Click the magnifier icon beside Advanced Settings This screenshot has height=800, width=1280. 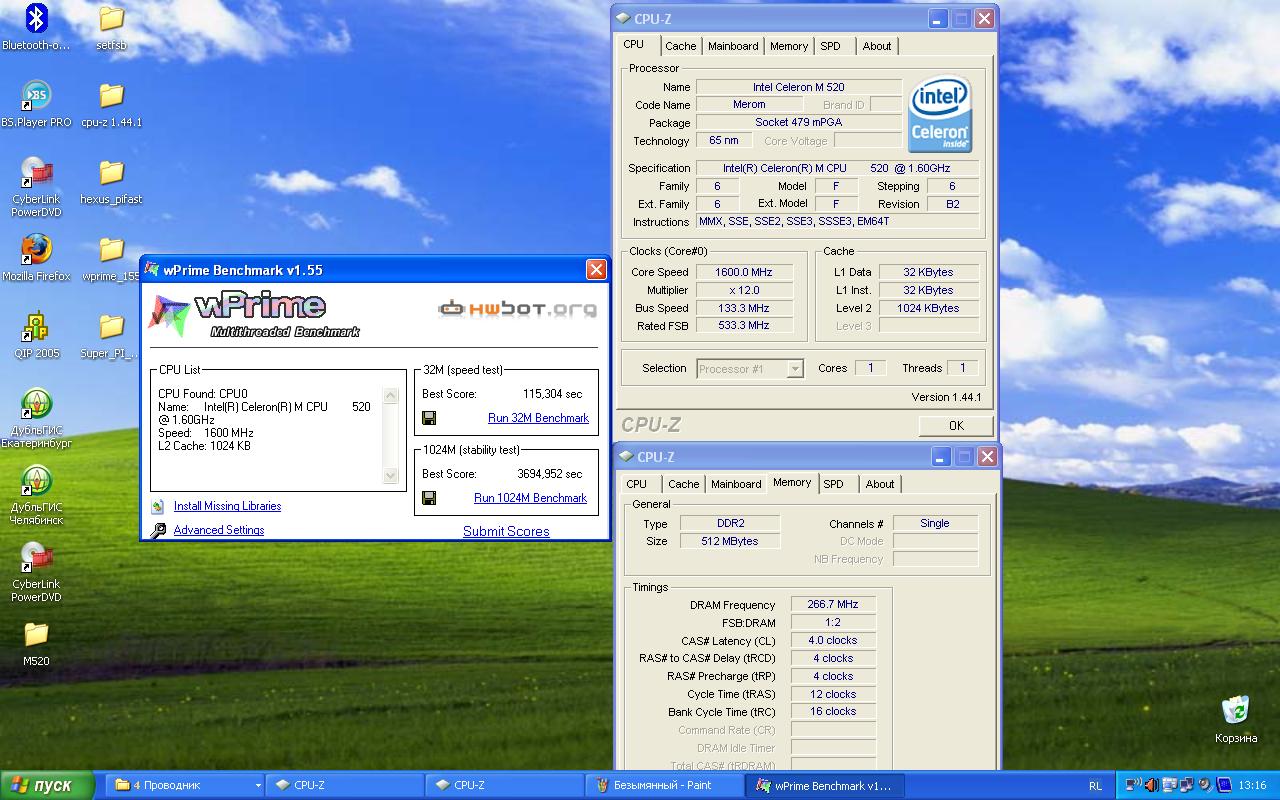tap(157, 531)
